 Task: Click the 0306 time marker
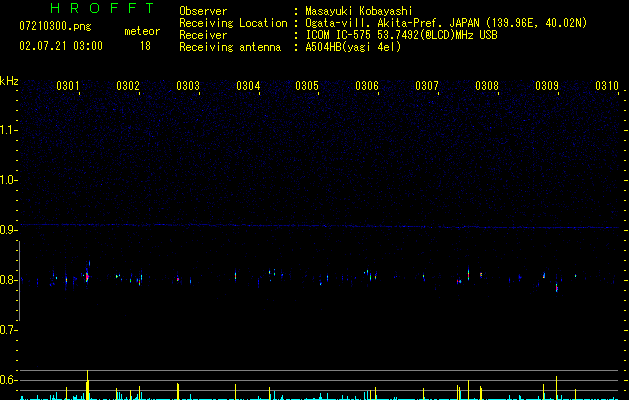pos(367,86)
